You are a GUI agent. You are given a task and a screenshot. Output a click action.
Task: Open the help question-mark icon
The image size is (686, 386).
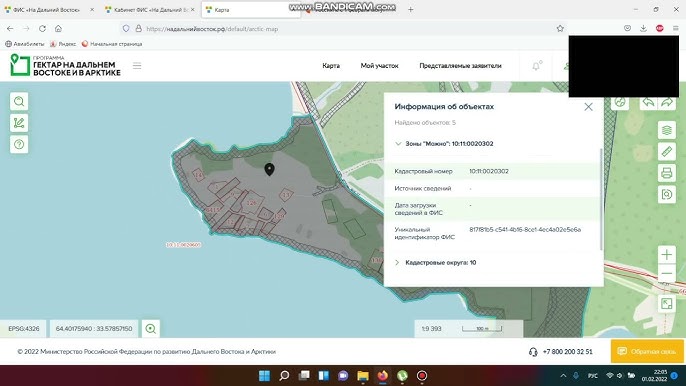click(19, 144)
